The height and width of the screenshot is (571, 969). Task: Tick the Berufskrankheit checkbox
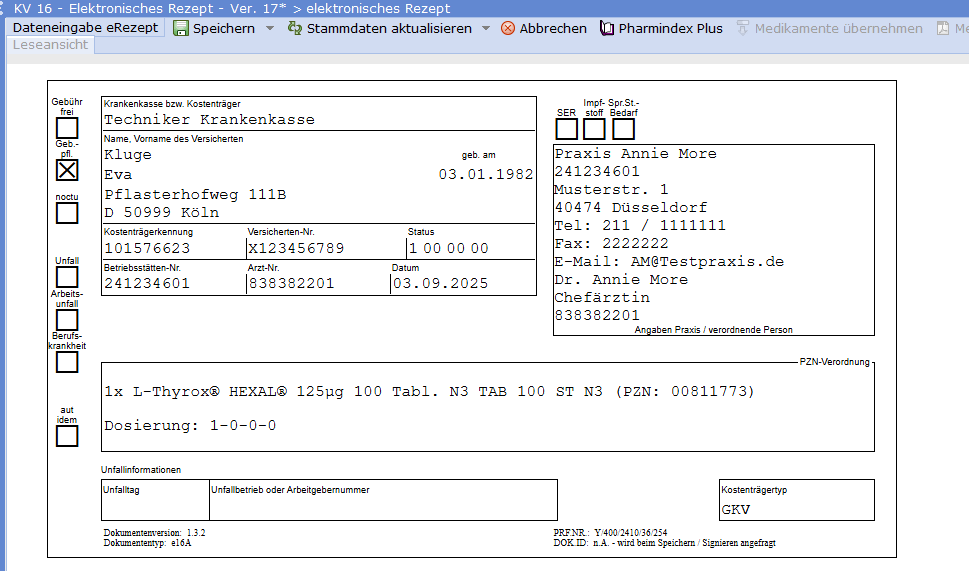(67, 362)
